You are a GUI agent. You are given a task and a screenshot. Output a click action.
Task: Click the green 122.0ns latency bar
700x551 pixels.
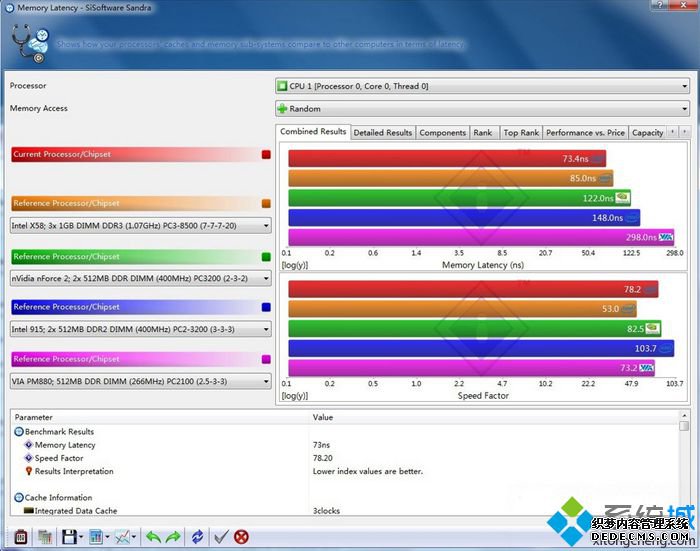(x=459, y=198)
